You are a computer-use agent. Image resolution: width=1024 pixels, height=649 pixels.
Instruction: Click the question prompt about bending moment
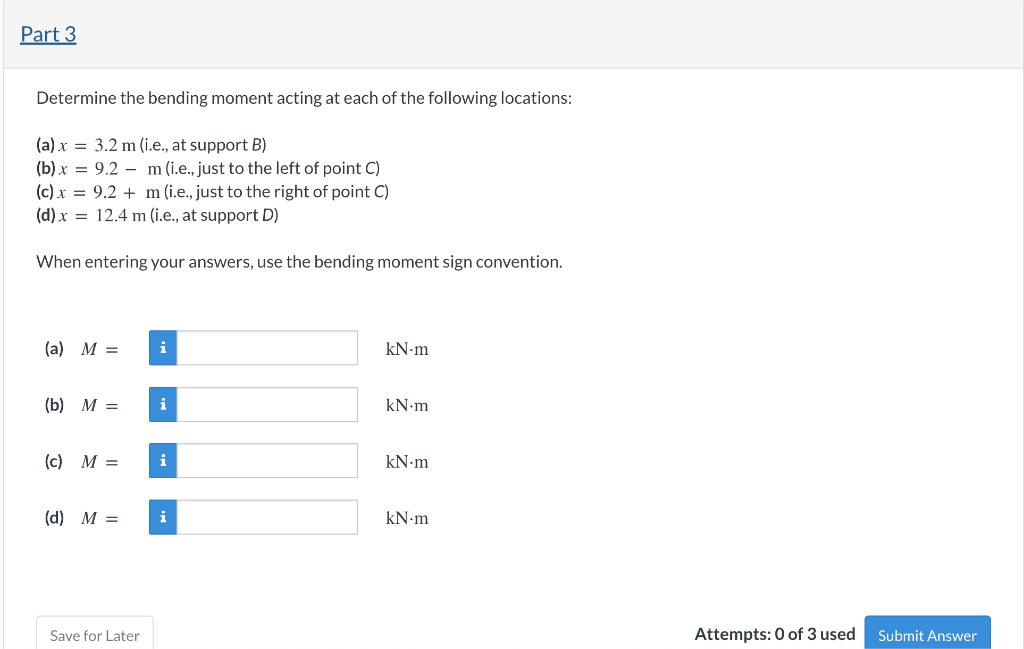coord(304,98)
